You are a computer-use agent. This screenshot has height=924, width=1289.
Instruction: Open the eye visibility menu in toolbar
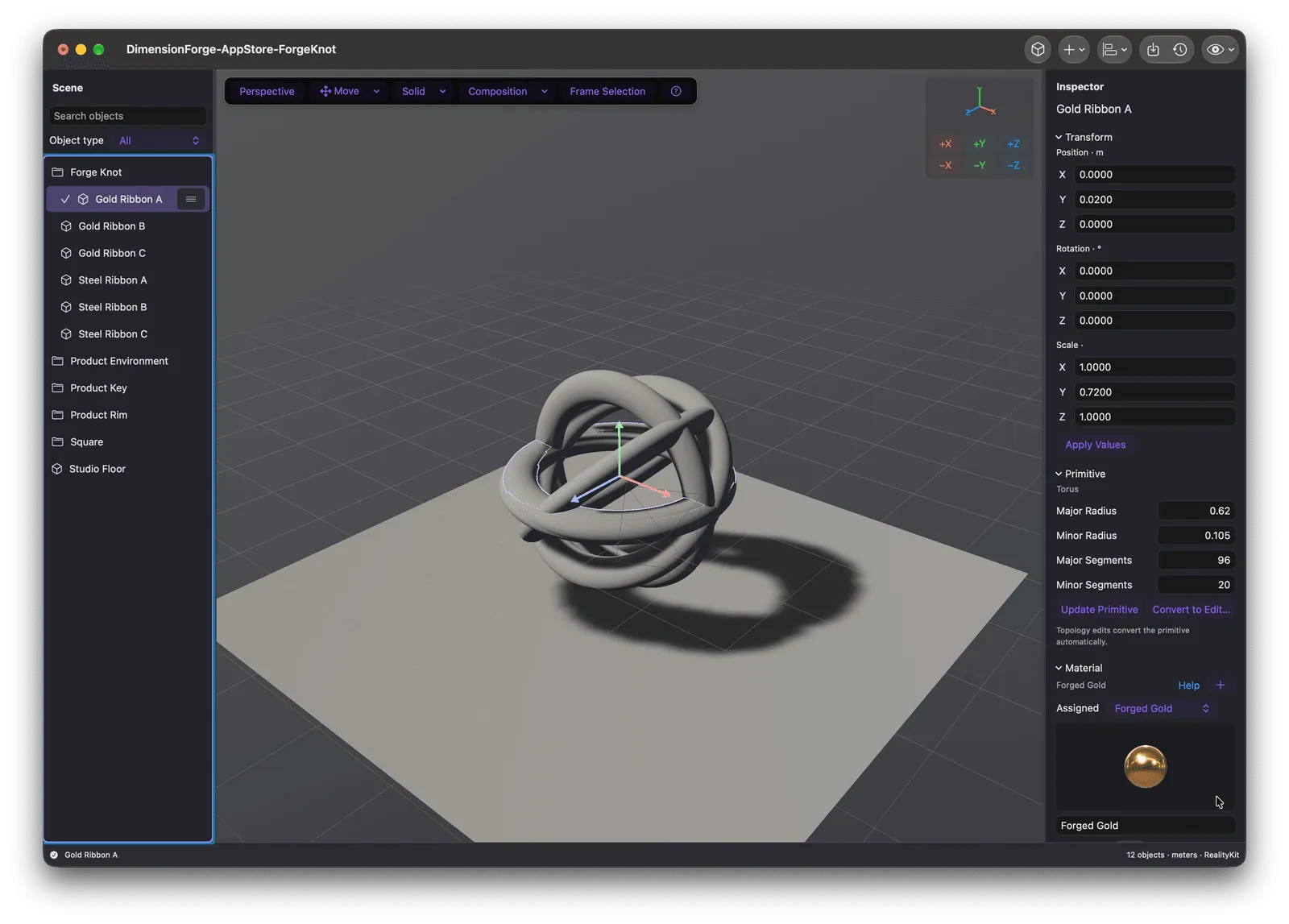1220,49
